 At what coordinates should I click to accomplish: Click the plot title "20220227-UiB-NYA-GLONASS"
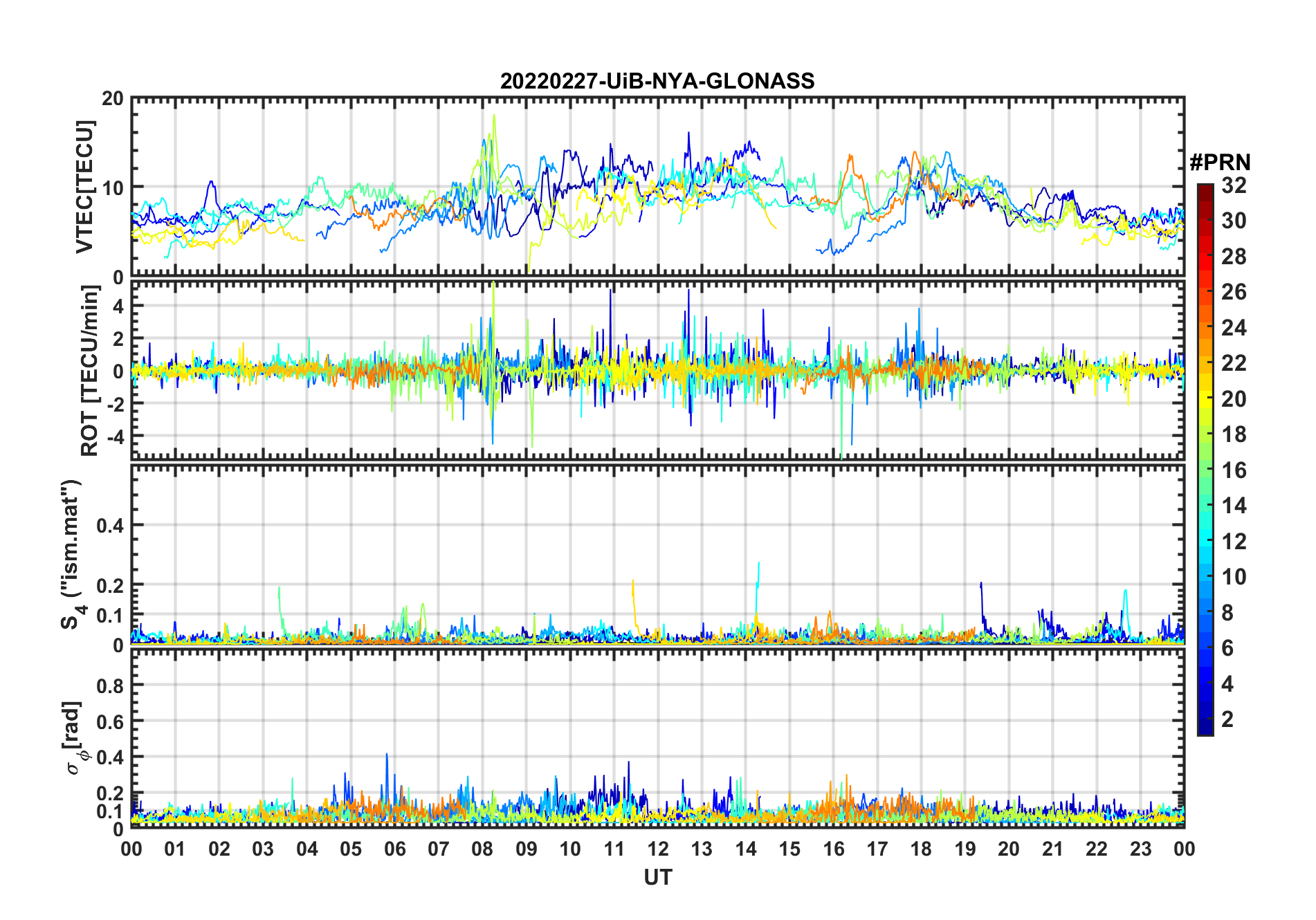tap(657, 82)
